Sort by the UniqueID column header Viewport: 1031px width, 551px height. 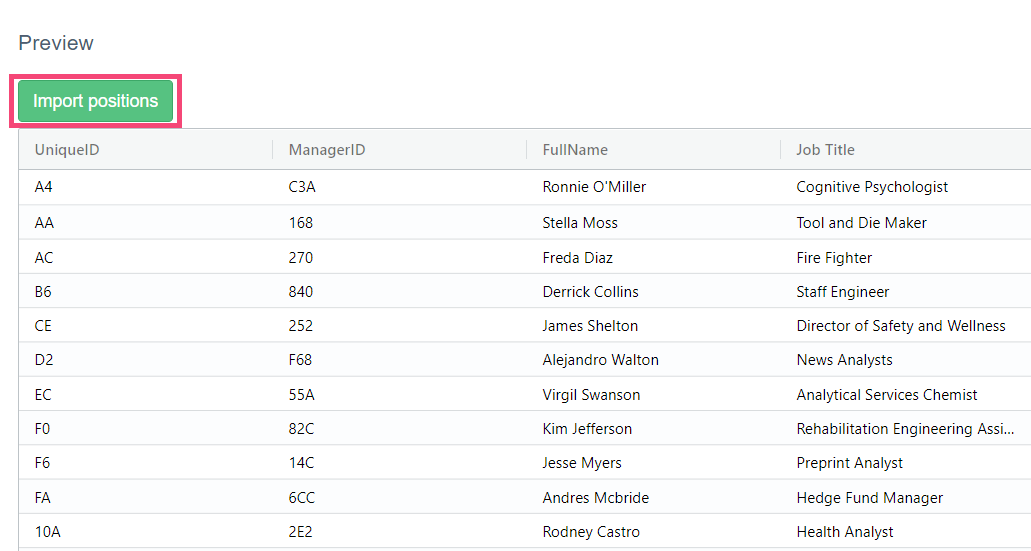click(67, 150)
